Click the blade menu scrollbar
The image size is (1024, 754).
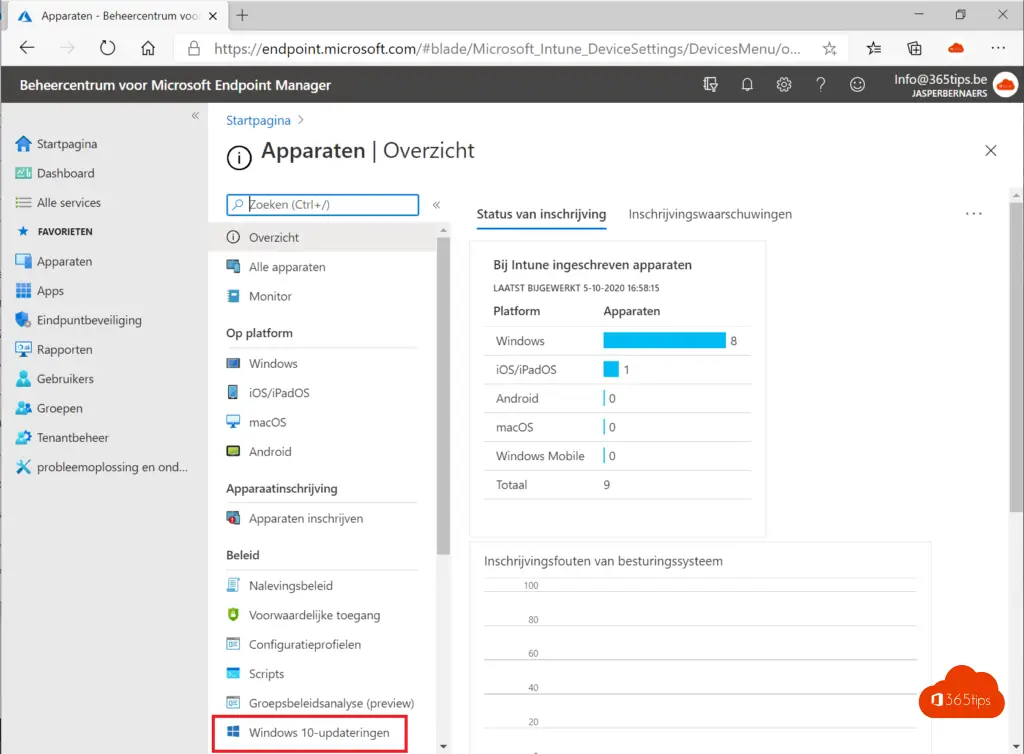click(443, 396)
